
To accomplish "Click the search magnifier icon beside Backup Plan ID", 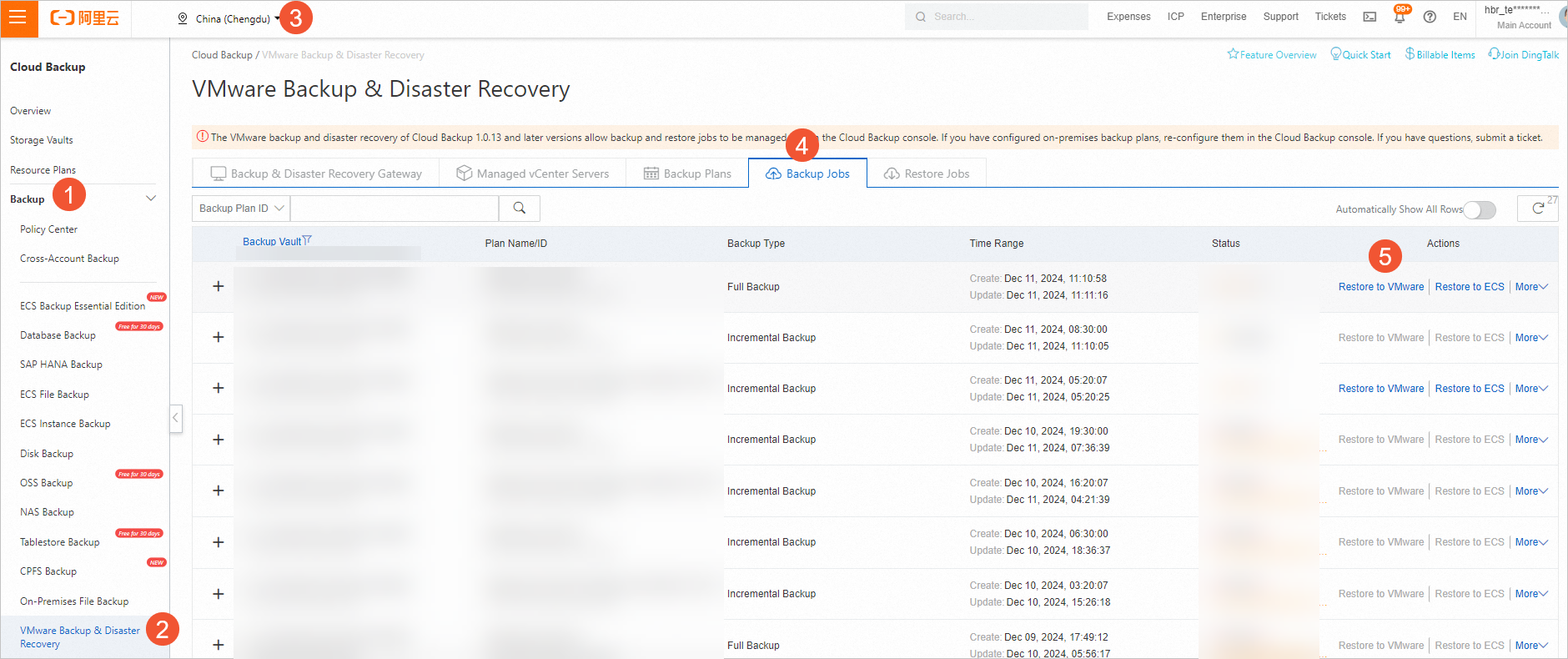I will [x=520, y=209].
